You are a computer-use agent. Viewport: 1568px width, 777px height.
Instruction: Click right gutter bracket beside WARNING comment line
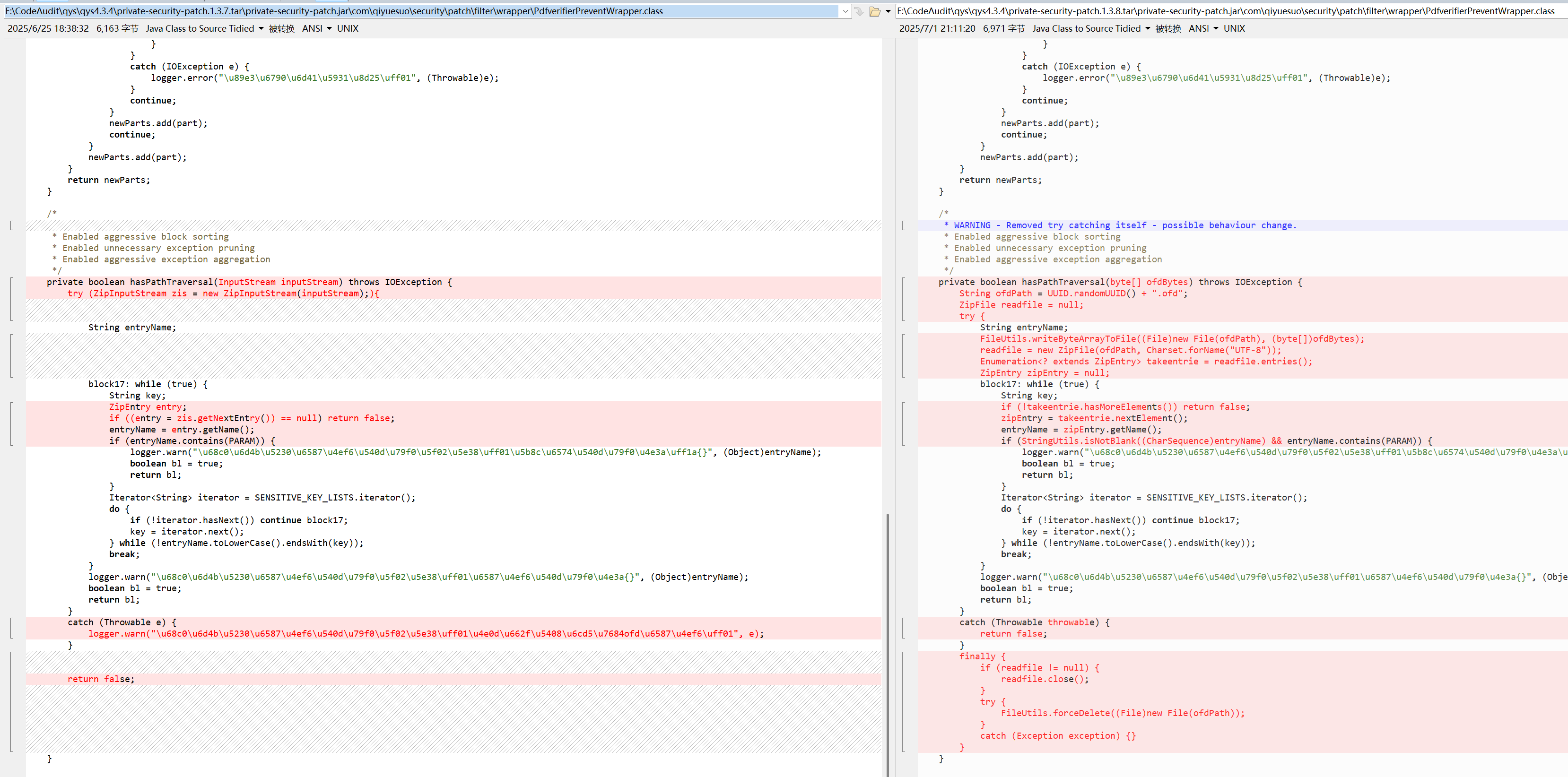click(x=903, y=225)
